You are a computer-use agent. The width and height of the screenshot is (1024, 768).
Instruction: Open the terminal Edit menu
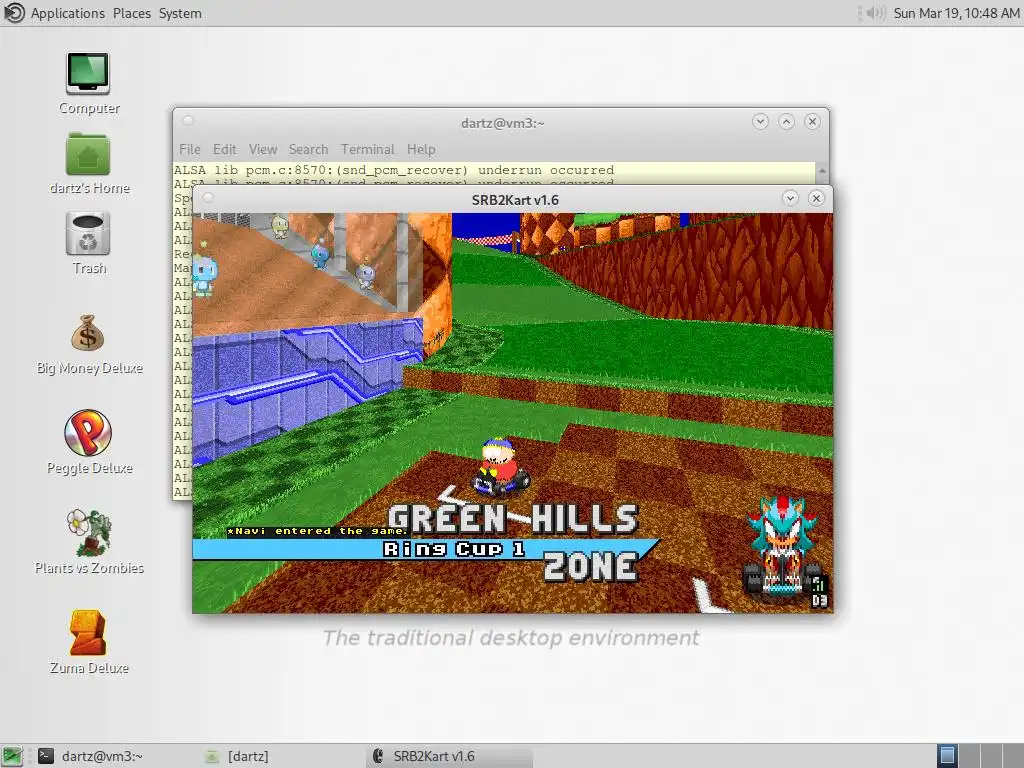[x=225, y=150]
